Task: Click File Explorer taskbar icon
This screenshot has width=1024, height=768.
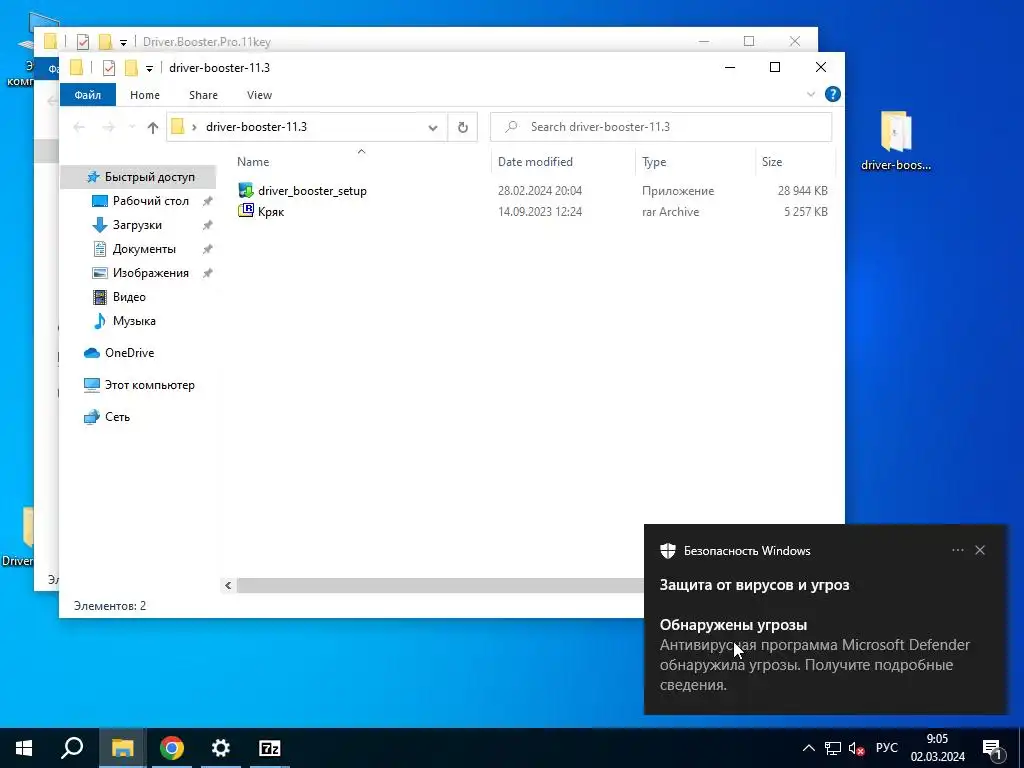Action: (x=122, y=748)
